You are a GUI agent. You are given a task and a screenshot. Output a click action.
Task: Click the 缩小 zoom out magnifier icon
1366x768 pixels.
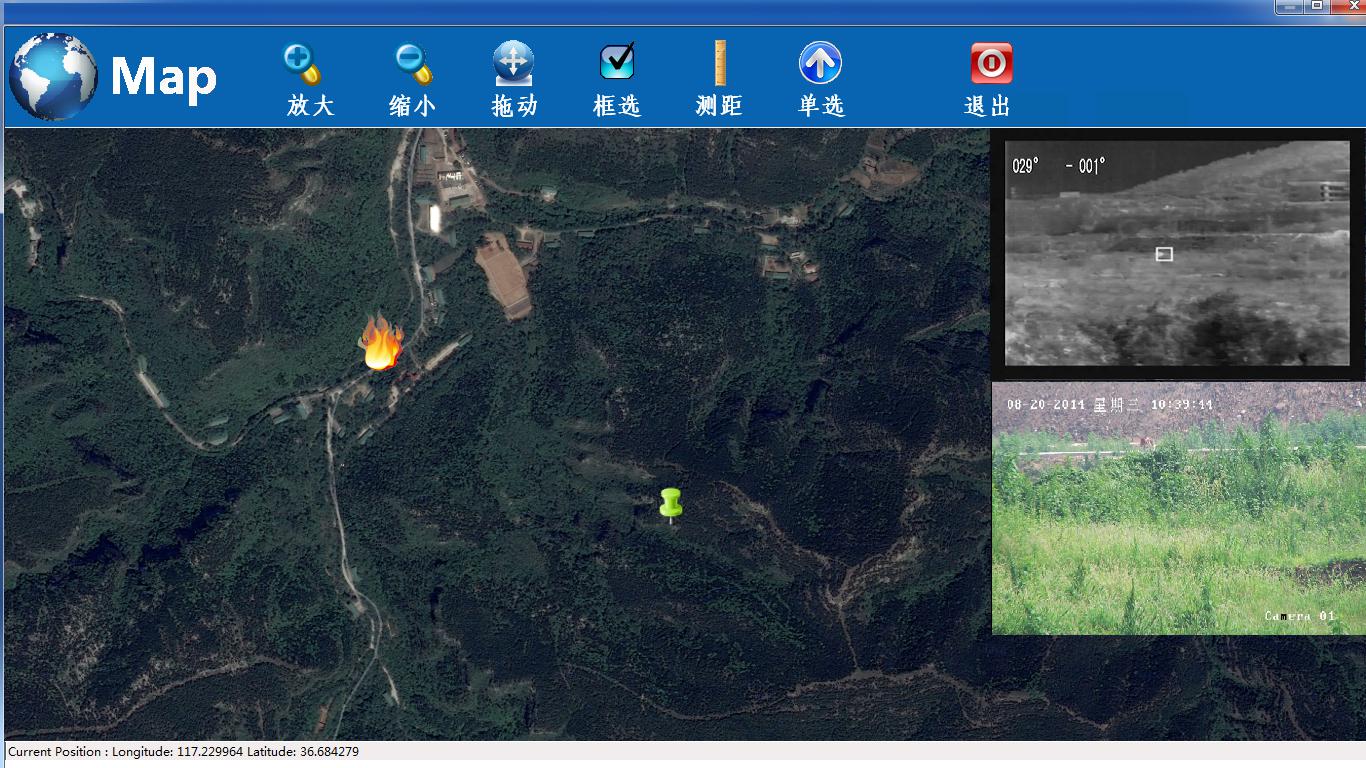[x=412, y=64]
